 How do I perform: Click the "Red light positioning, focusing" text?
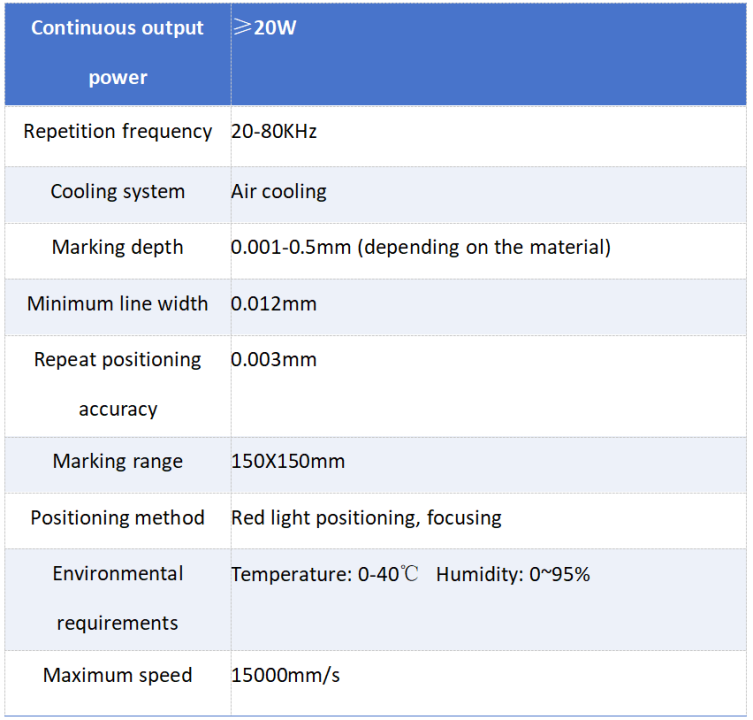click(x=366, y=518)
